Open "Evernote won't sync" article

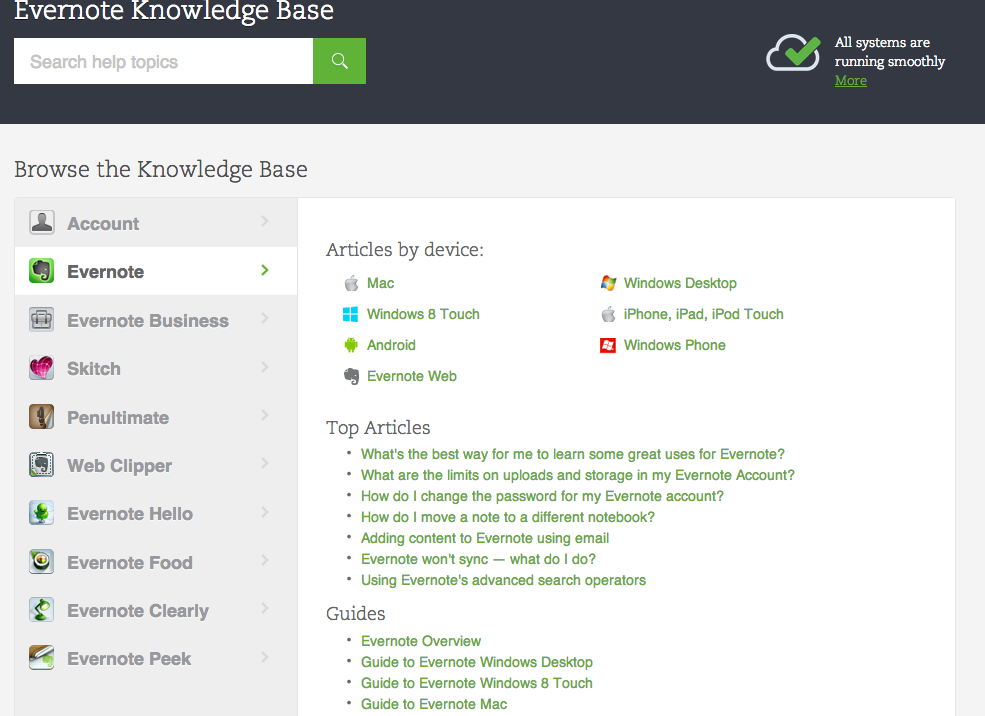point(478,559)
